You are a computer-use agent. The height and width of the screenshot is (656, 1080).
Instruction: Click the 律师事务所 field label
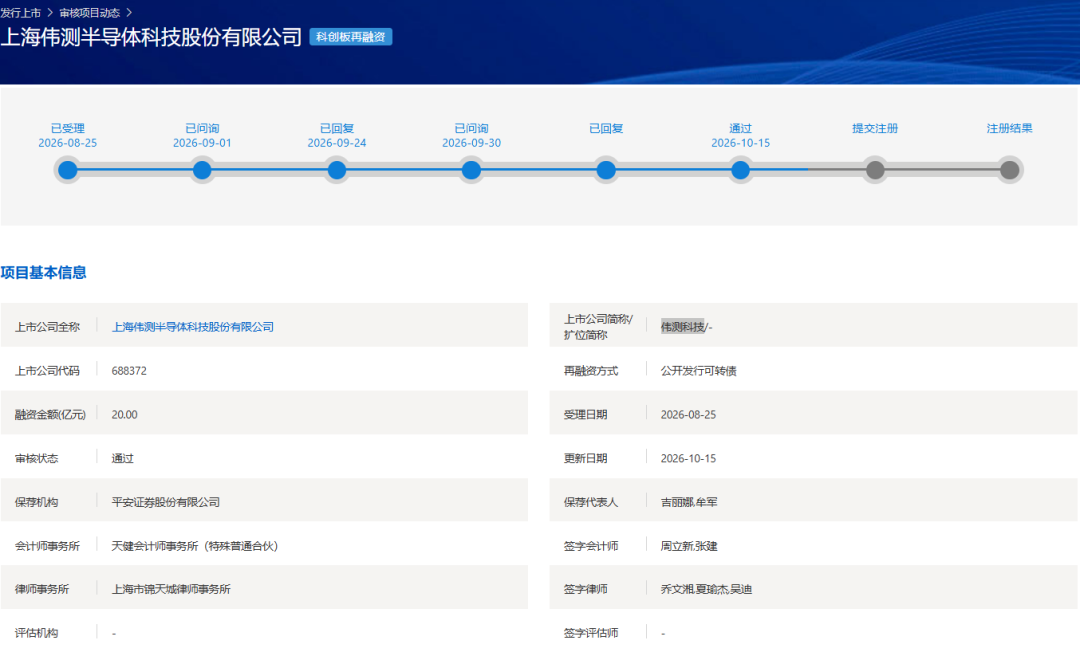click(x=42, y=589)
